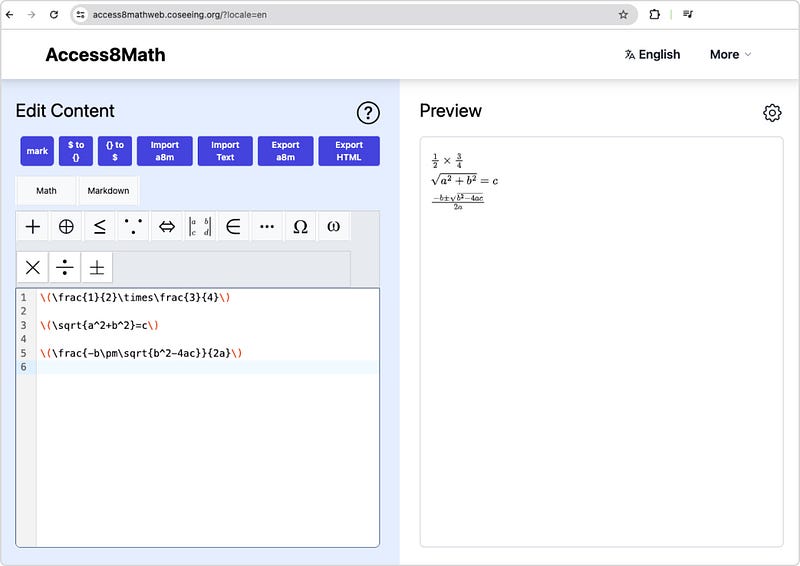The height and width of the screenshot is (566, 800).
Task: Click Export a8m button
Action: tap(286, 151)
